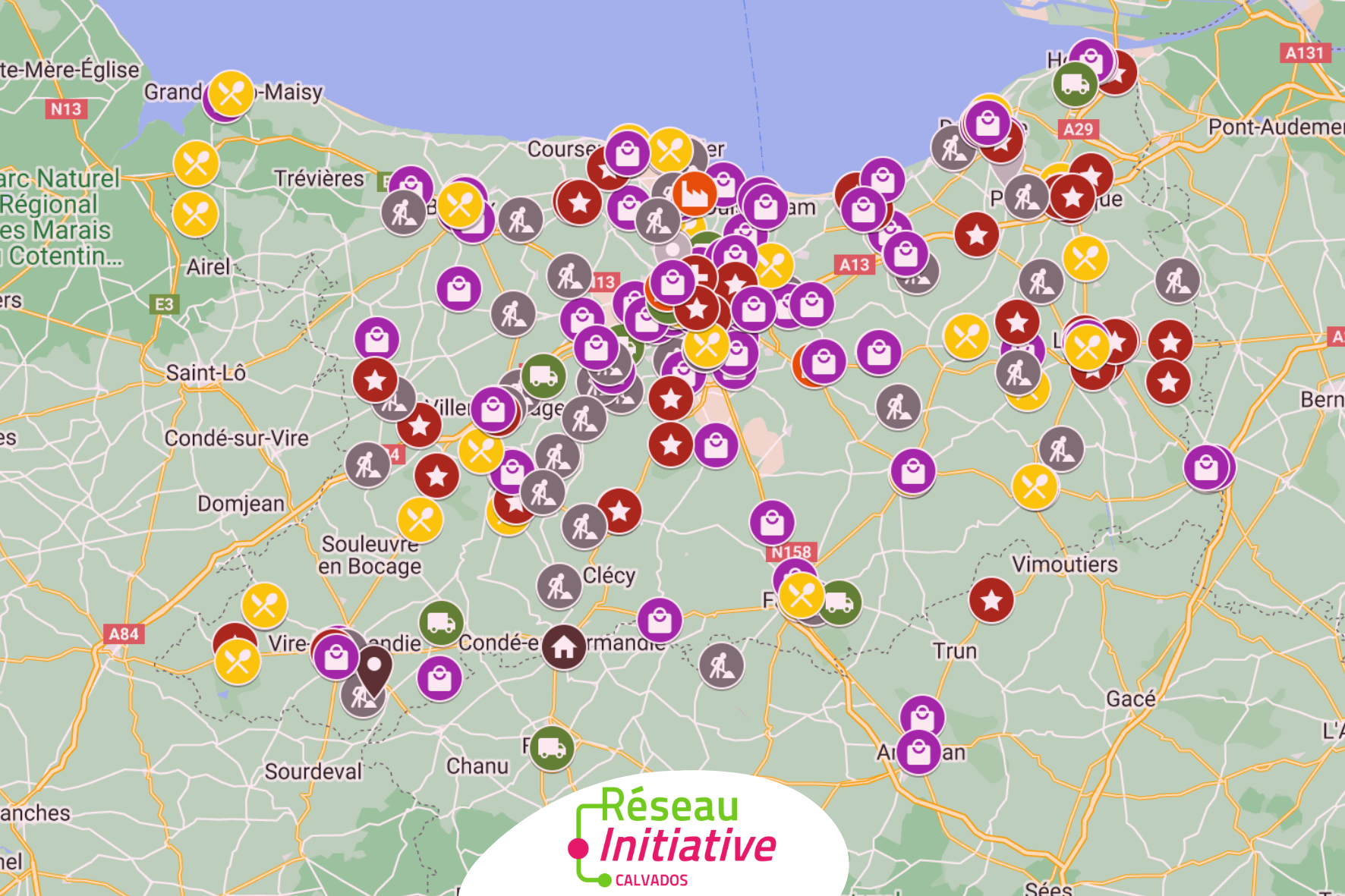Click the N13 badge below Sainte-Mère-Église
Viewport: 1345px width, 896px height.
pyautogui.click(x=66, y=109)
